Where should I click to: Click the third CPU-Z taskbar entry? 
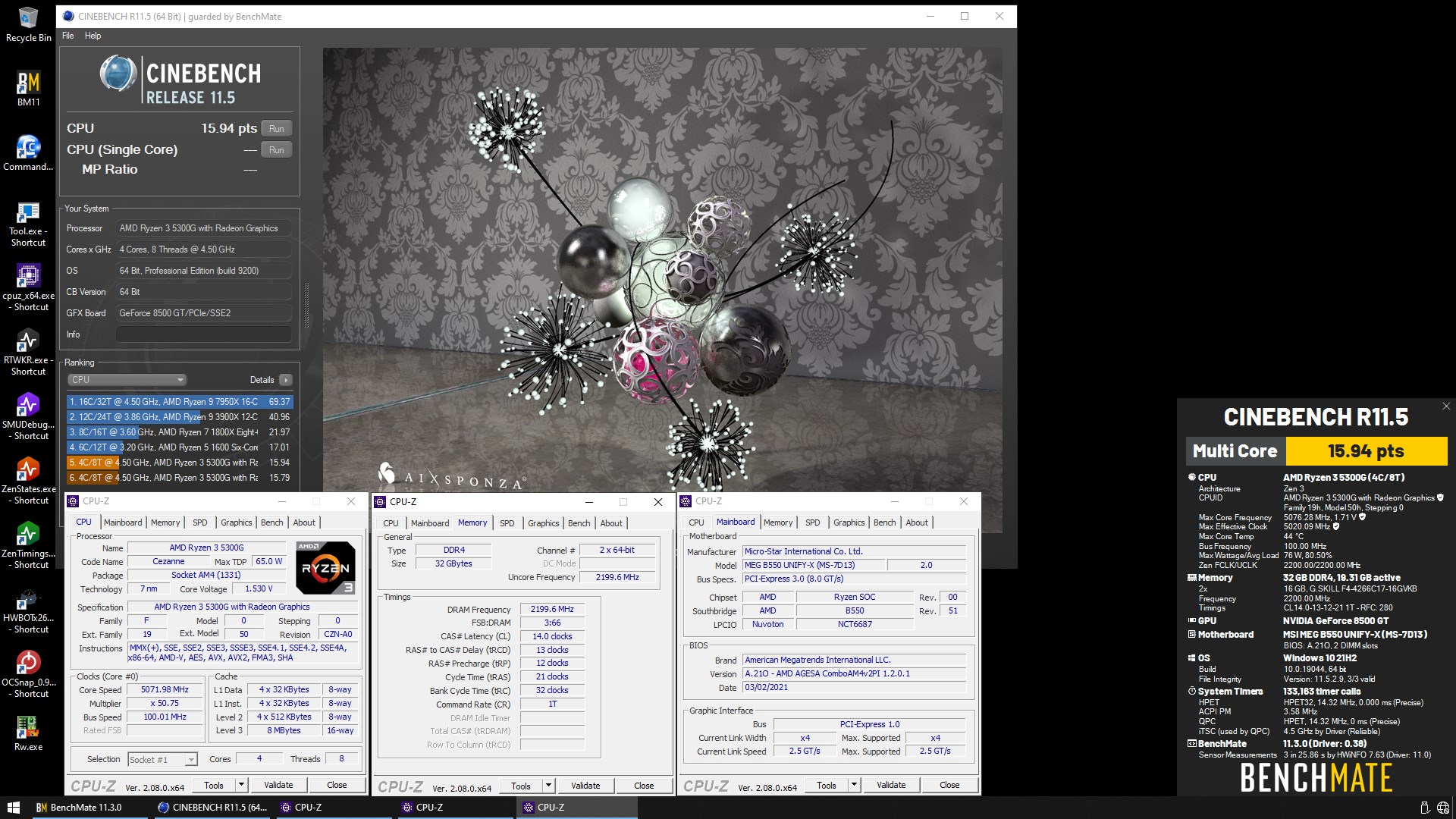576,808
